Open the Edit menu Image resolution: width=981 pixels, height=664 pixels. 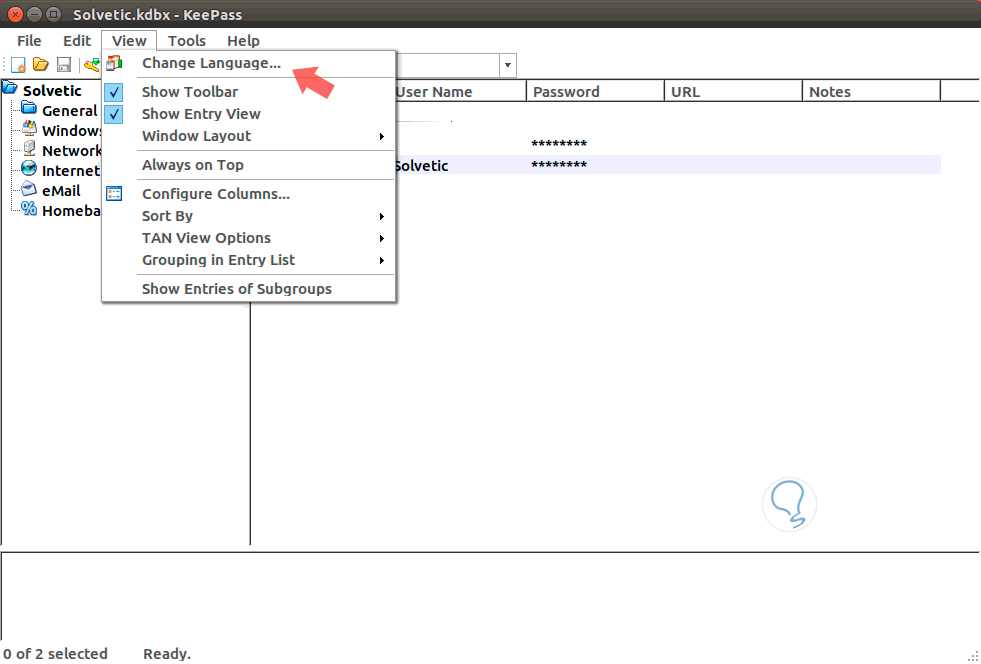(x=77, y=41)
